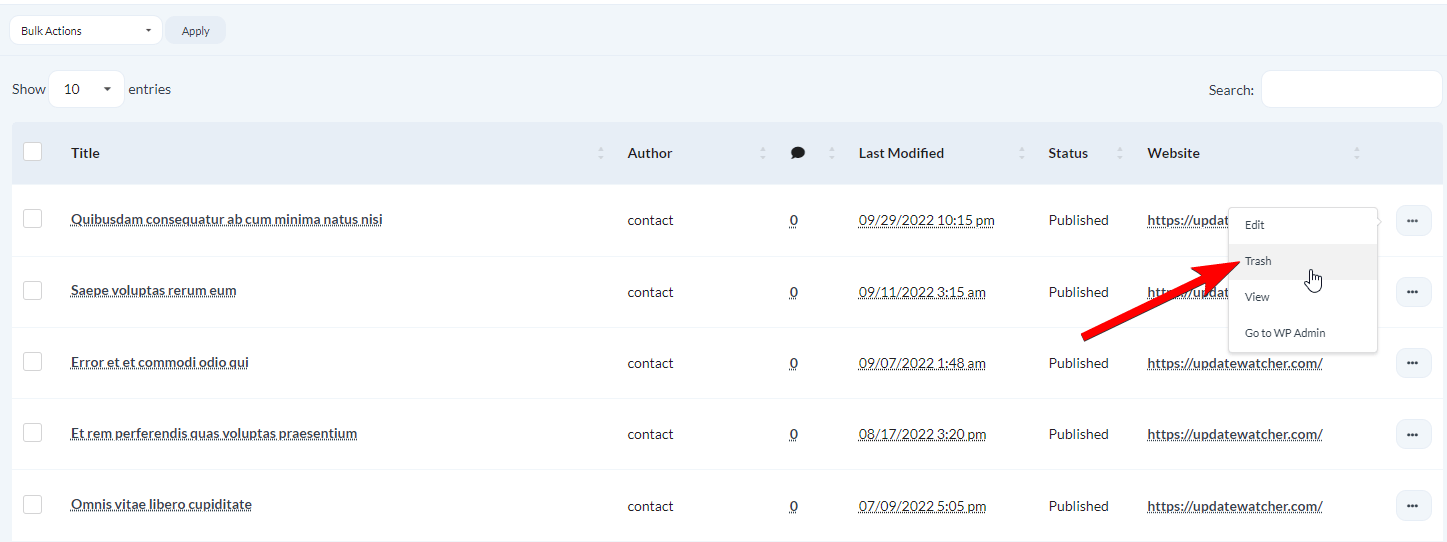This screenshot has width=1447, height=542.
Task: Check the box for Omnis vitae libero cupiditate
Action: click(x=33, y=505)
